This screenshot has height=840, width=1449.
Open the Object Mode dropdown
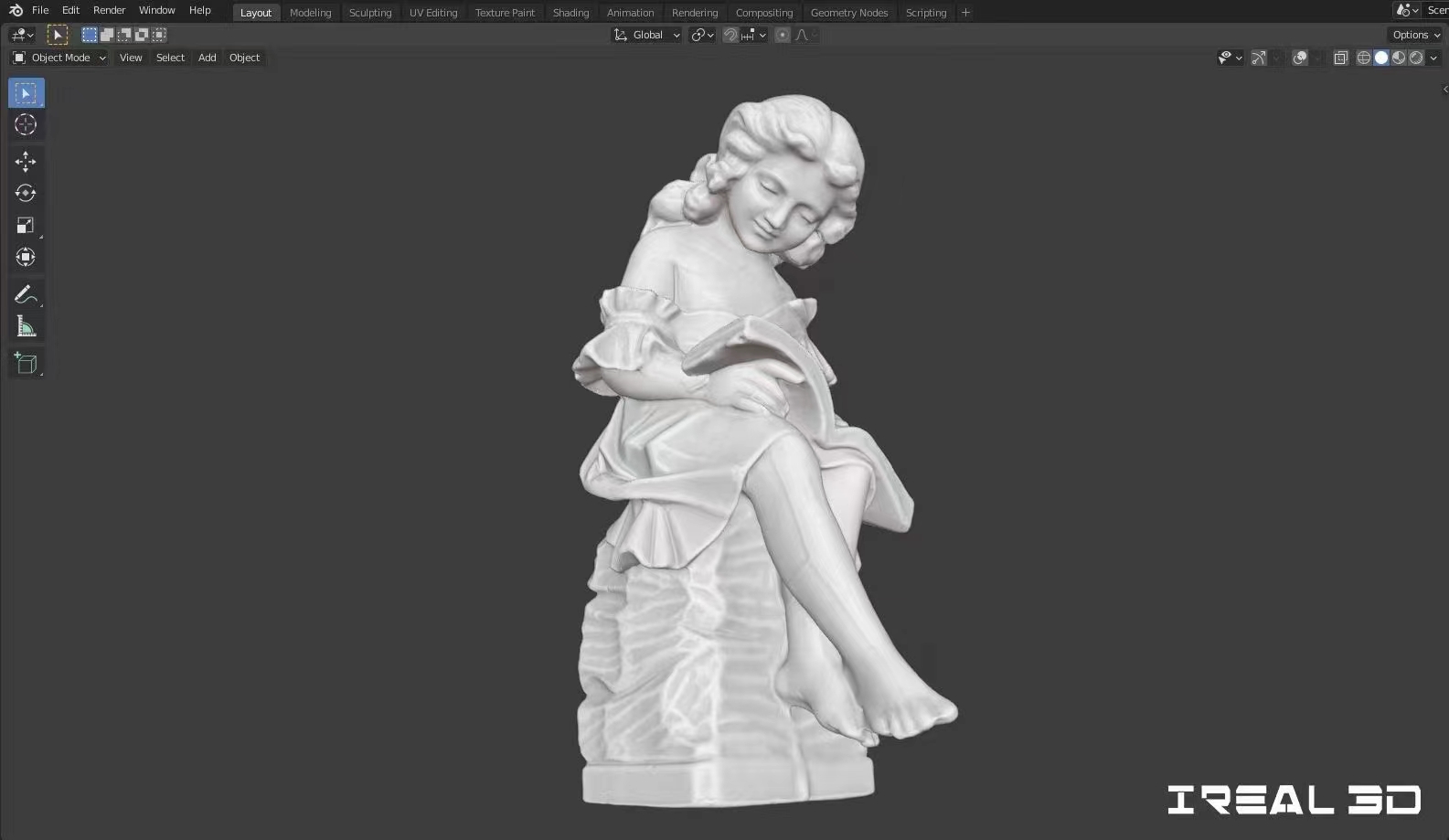[59, 58]
